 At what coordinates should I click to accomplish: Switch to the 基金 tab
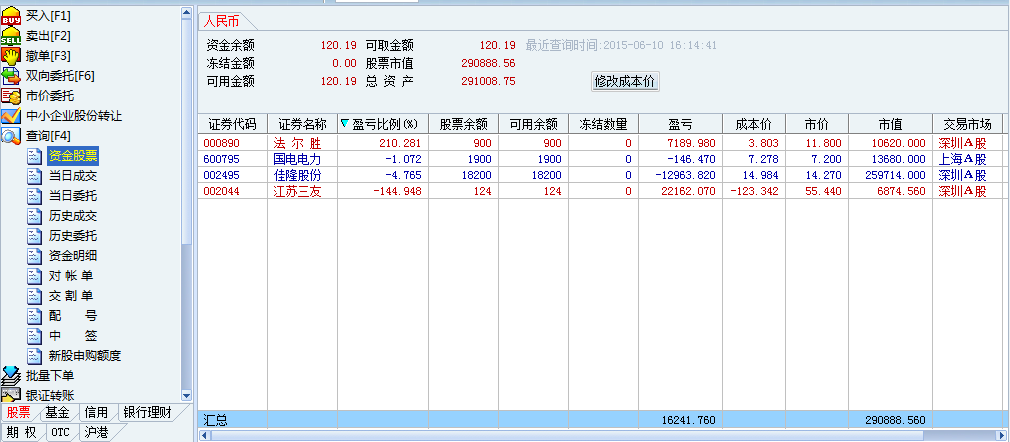[57, 412]
